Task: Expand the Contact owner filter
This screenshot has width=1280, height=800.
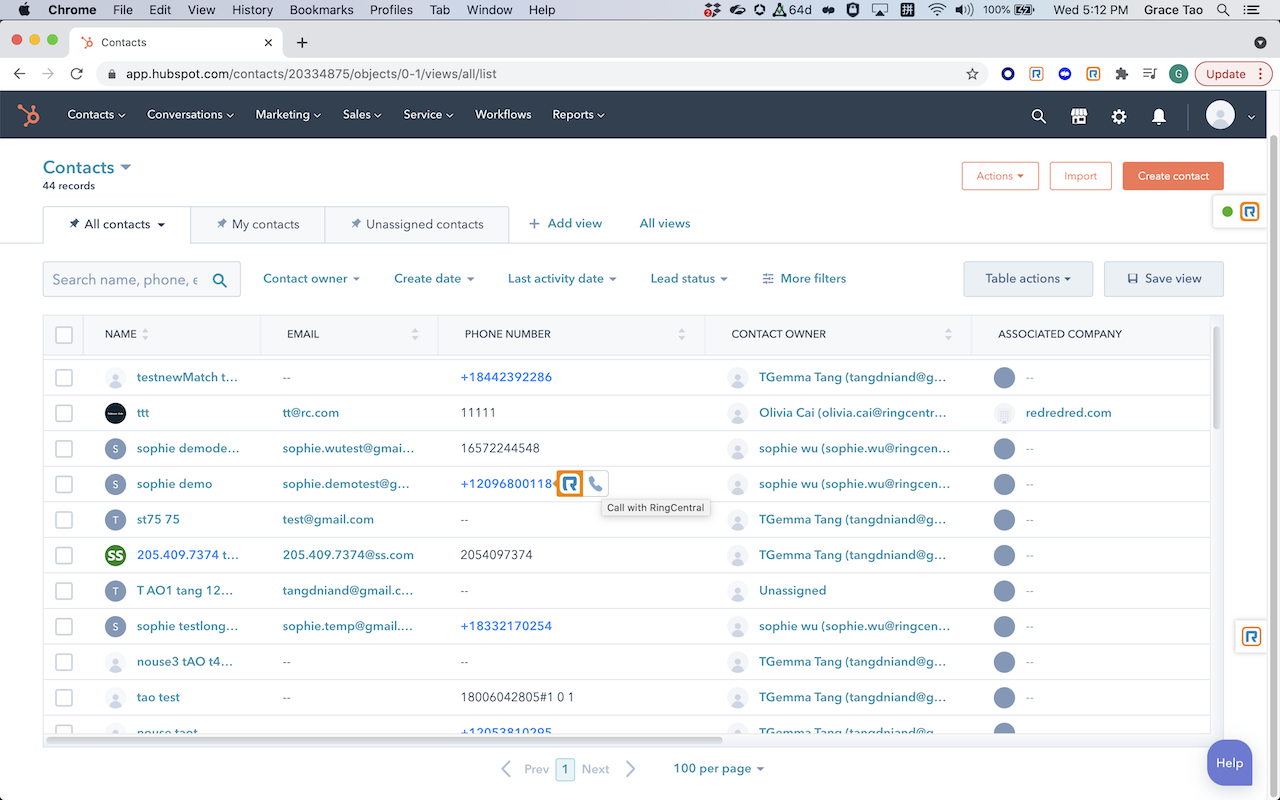Action: tap(311, 279)
